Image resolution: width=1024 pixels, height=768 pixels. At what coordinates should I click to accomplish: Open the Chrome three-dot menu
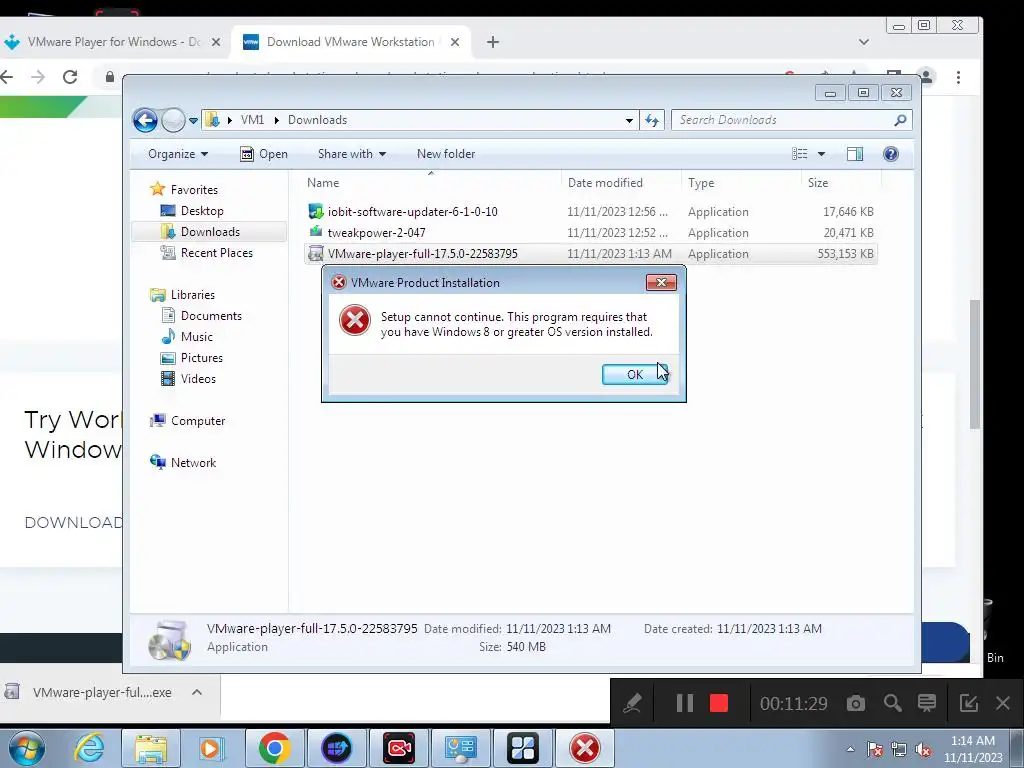click(958, 77)
